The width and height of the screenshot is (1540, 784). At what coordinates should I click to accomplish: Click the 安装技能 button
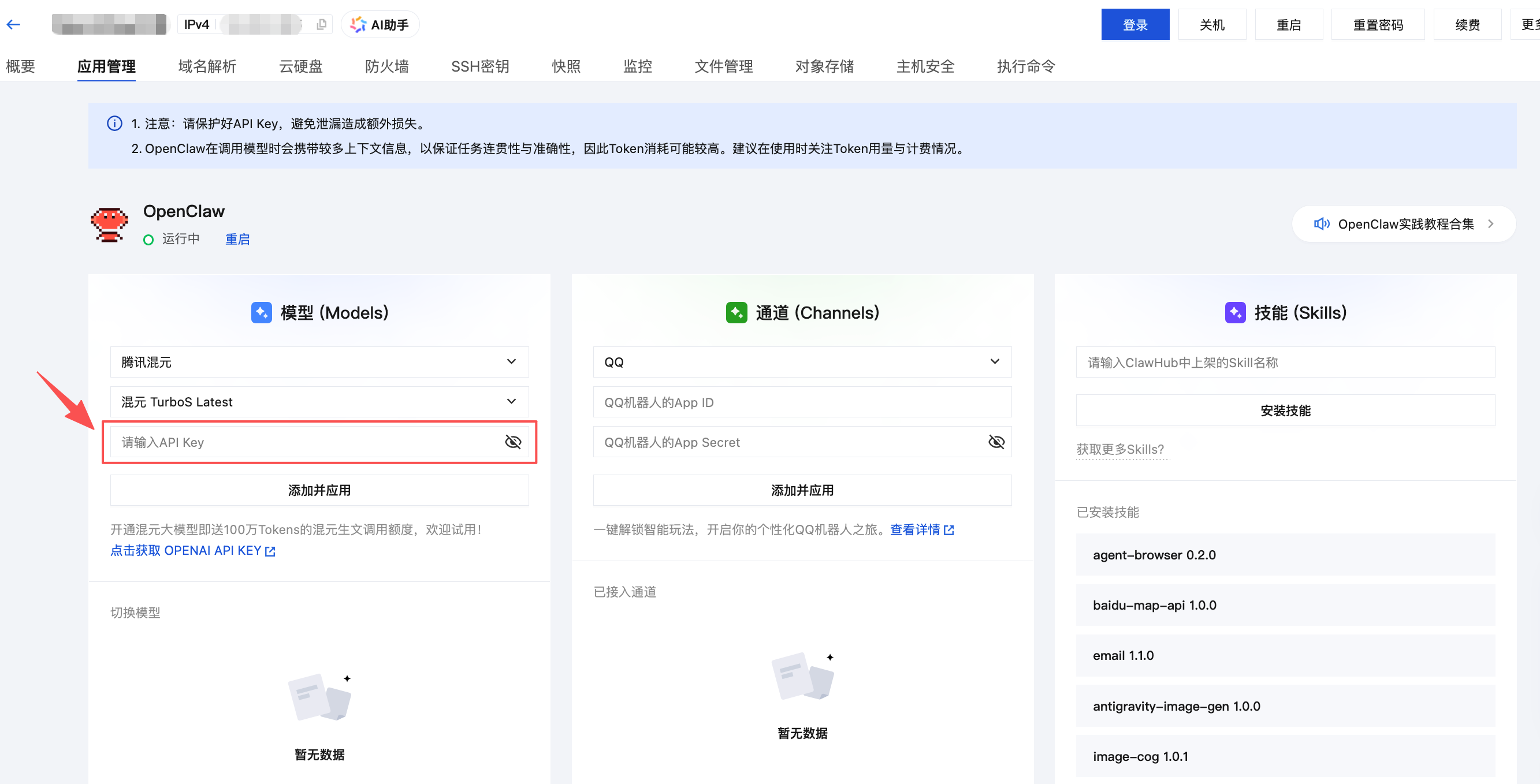coord(1285,410)
